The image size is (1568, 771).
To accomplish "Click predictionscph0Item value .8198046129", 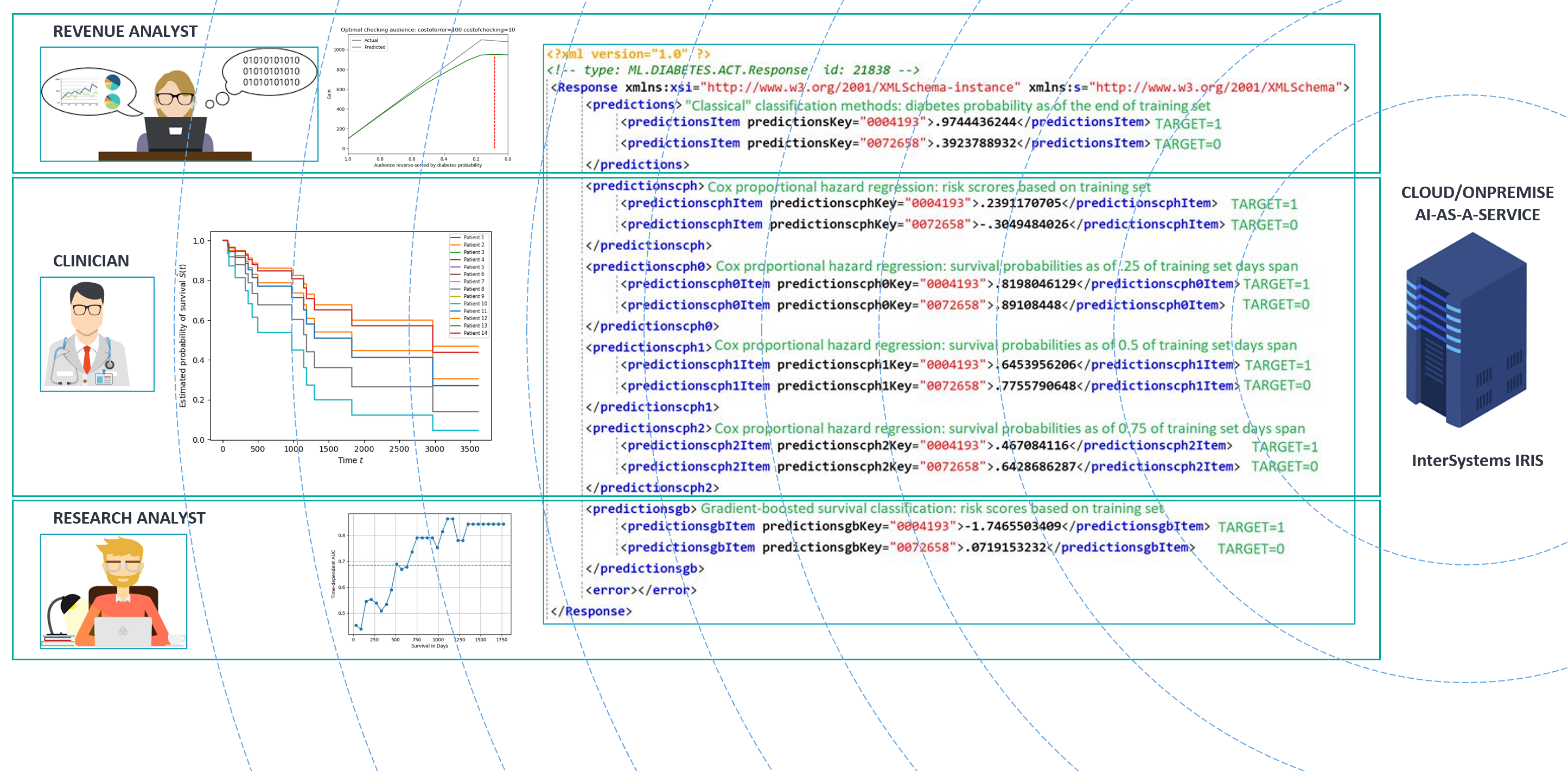I will (x=1035, y=284).
